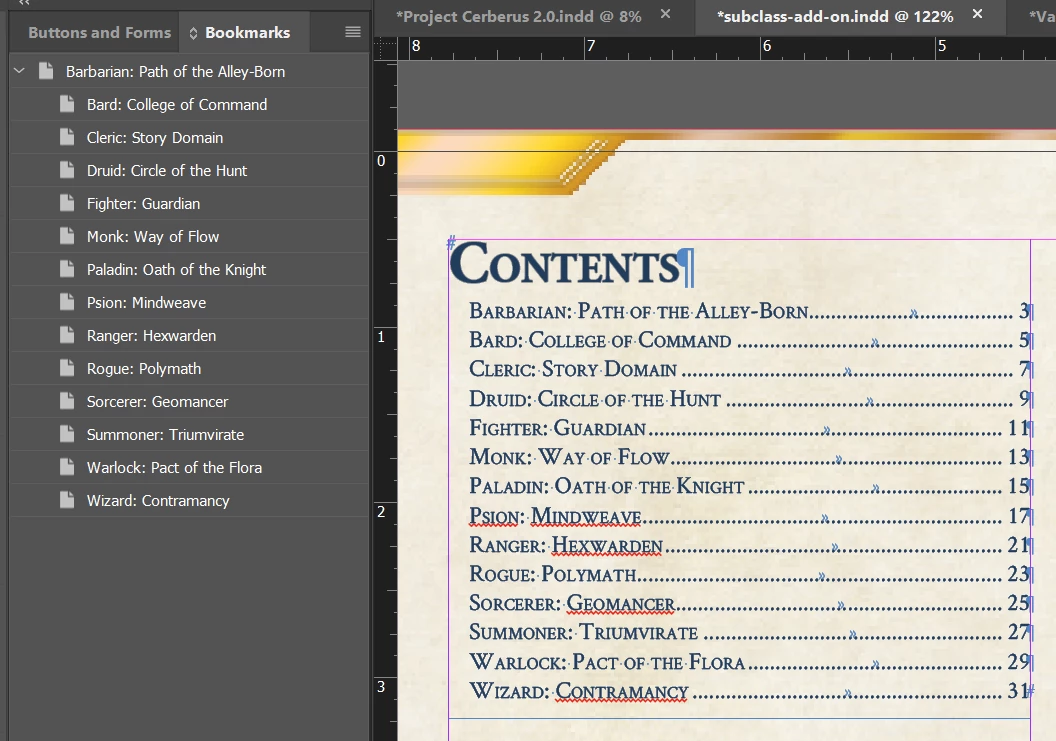This screenshot has width=1056, height=741.
Task: Select bookmark Rogue: Polymath
Action: click(189, 368)
